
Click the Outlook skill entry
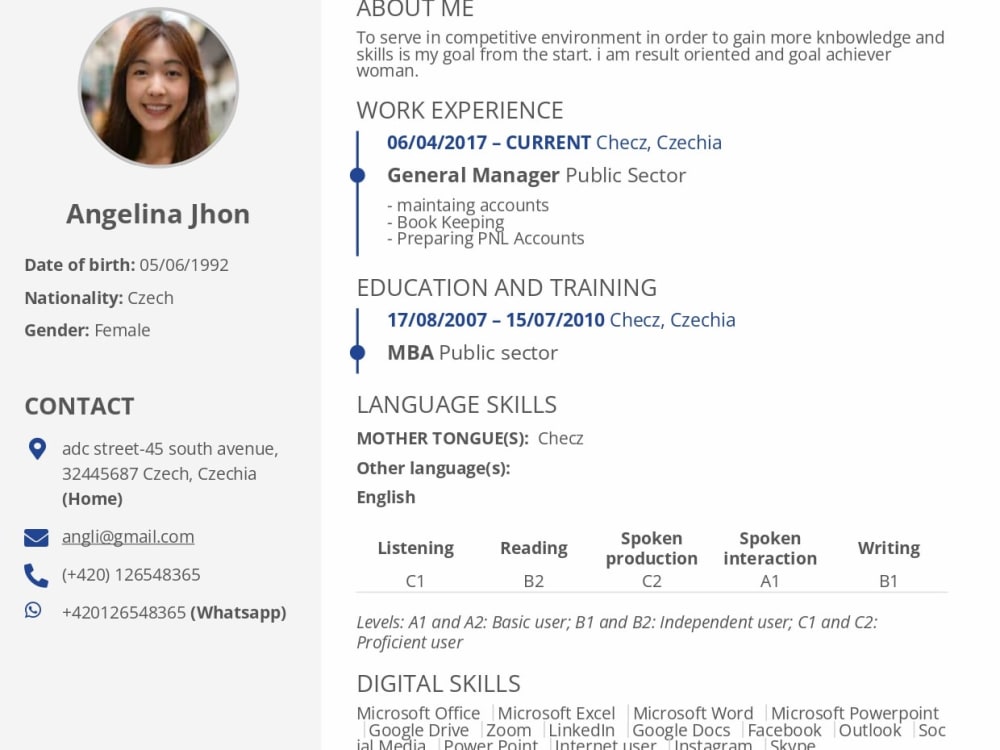[870, 730]
